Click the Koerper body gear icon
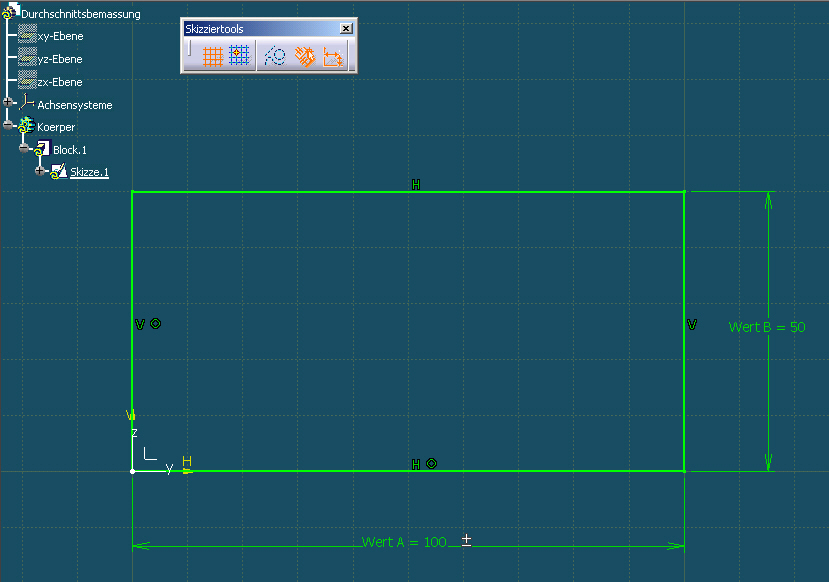 (26, 126)
